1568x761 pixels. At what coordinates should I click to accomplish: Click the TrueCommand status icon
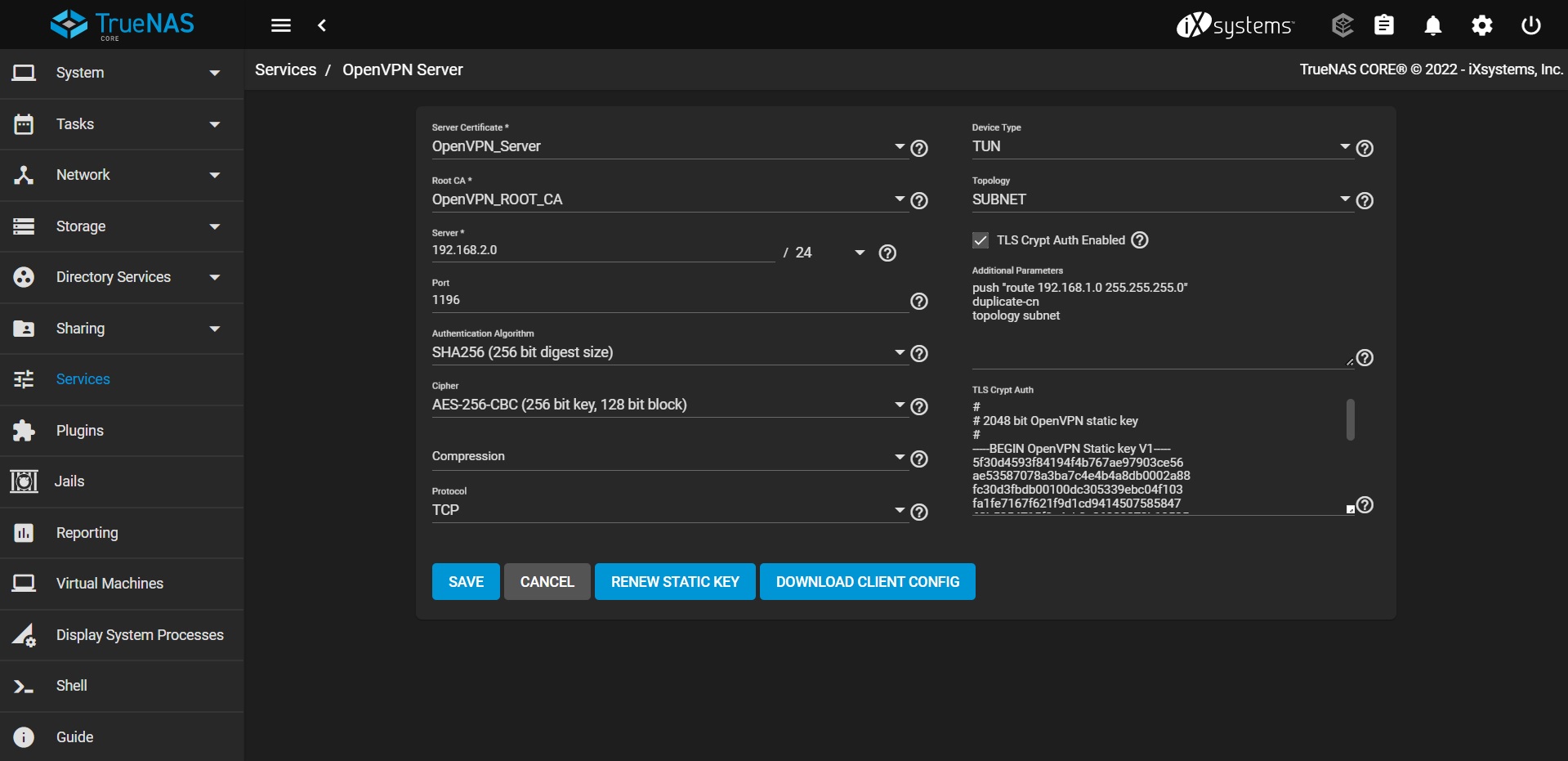1342,26
